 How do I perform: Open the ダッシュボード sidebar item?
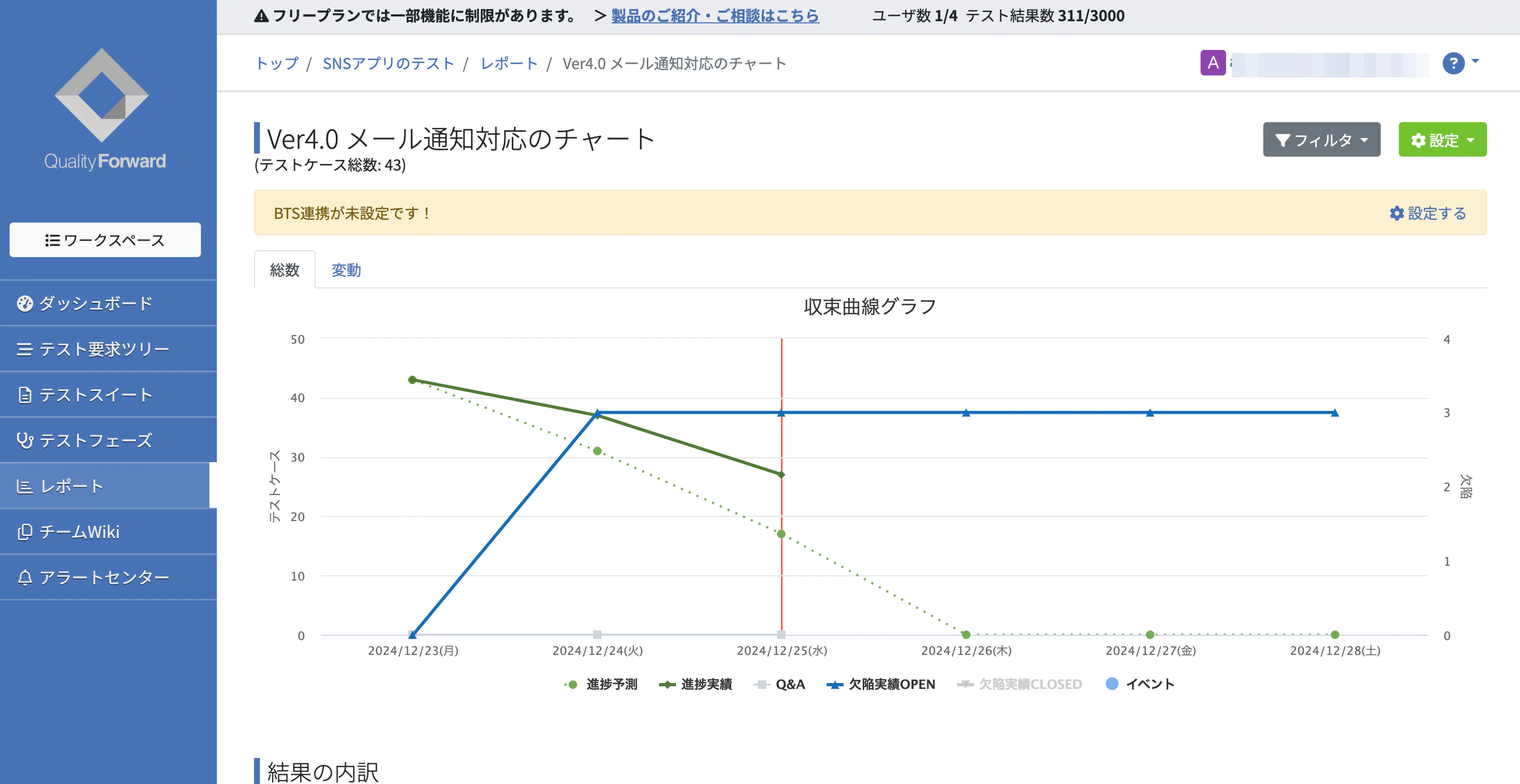pyautogui.click(x=95, y=303)
